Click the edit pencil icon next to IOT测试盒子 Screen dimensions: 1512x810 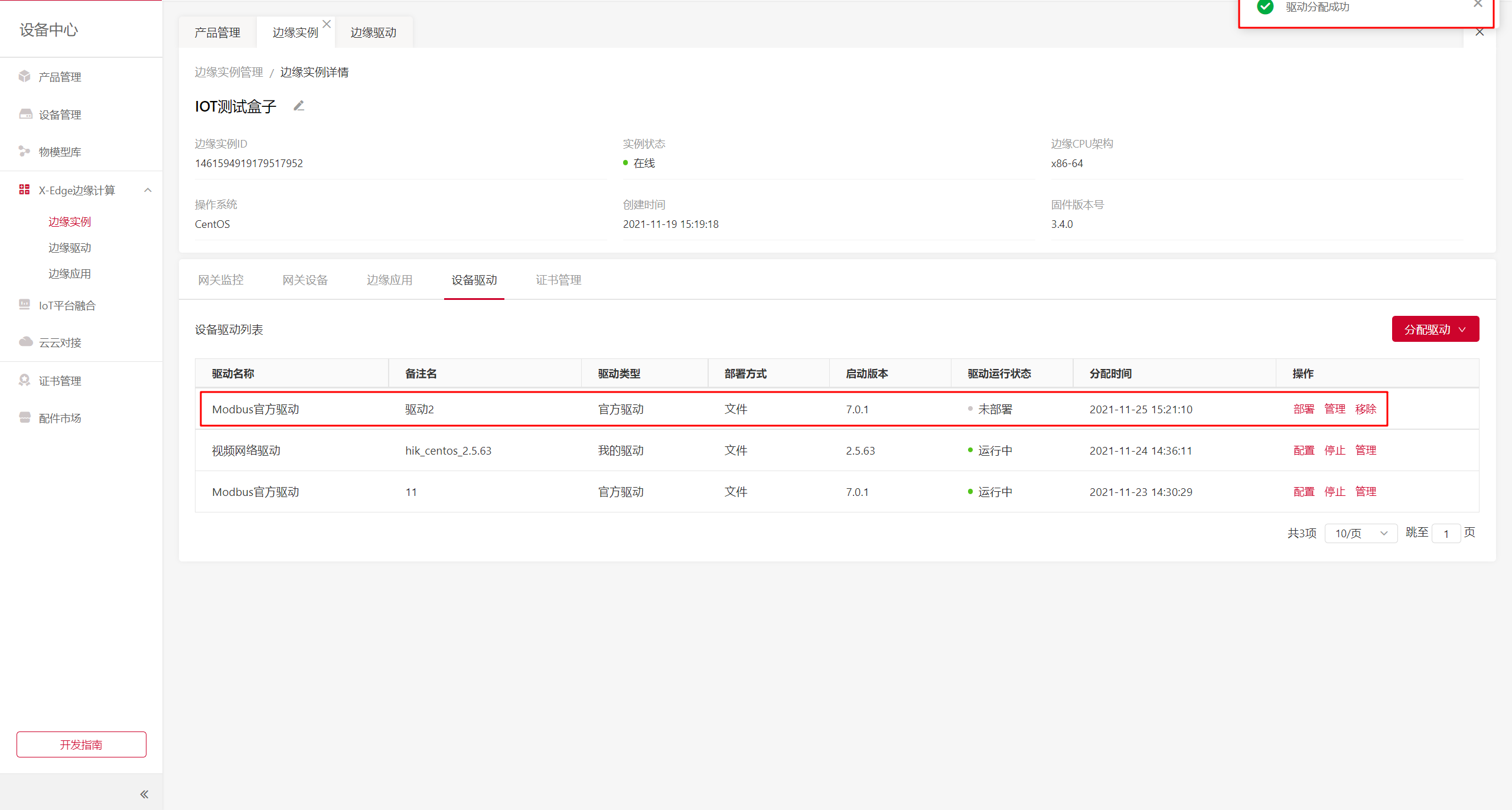299,106
